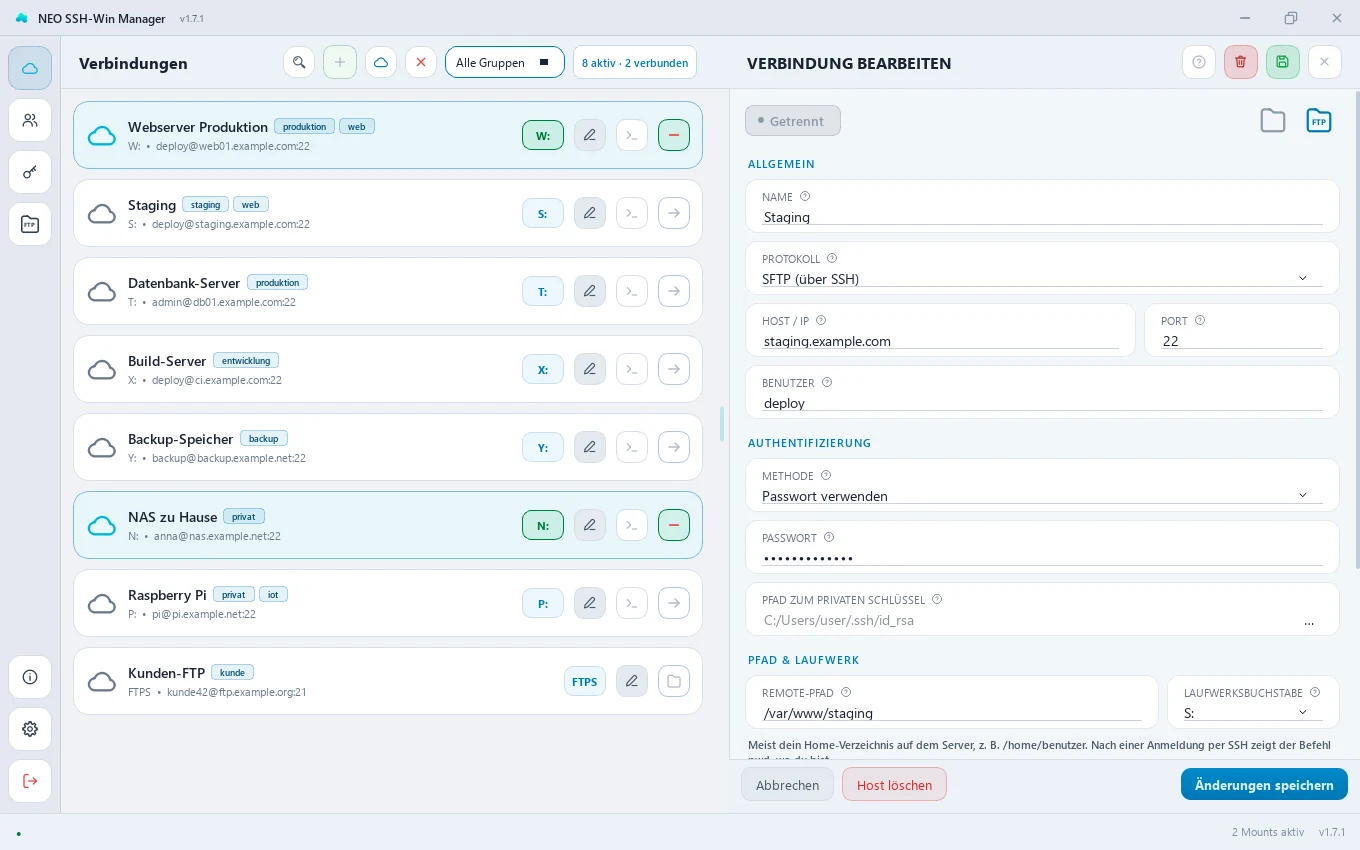Open the plain folder icon in editor
This screenshot has width=1360, height=850.
[x=1273, y=121]
